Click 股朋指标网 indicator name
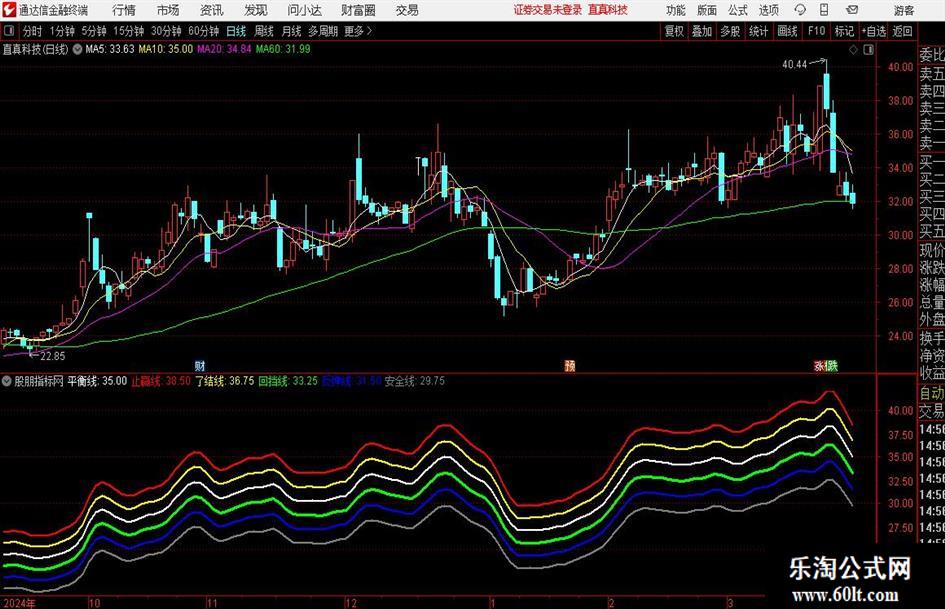Screen dimensions: 945x609 coord(39,381)
